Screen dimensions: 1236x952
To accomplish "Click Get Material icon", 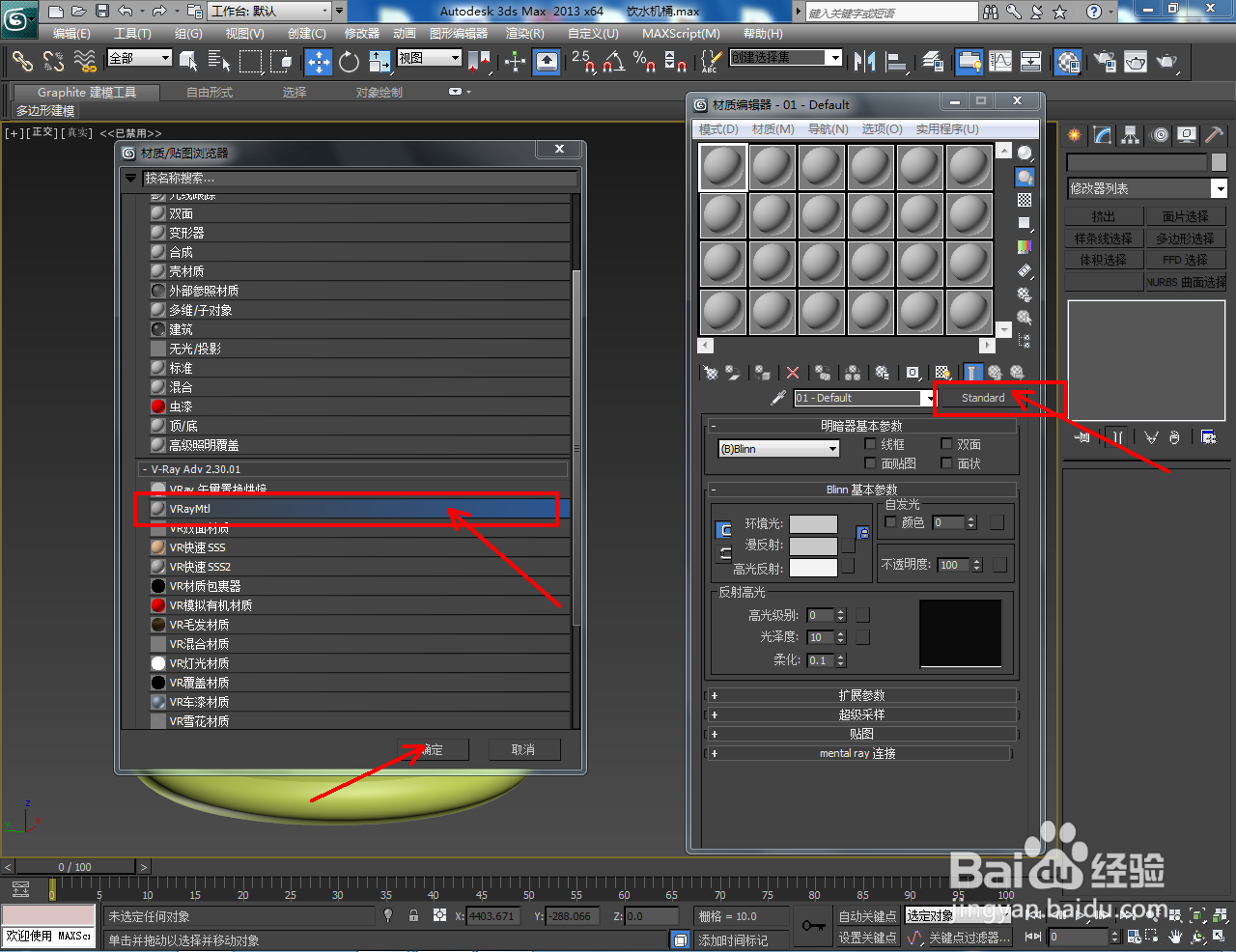I will [x=711, y=373].
